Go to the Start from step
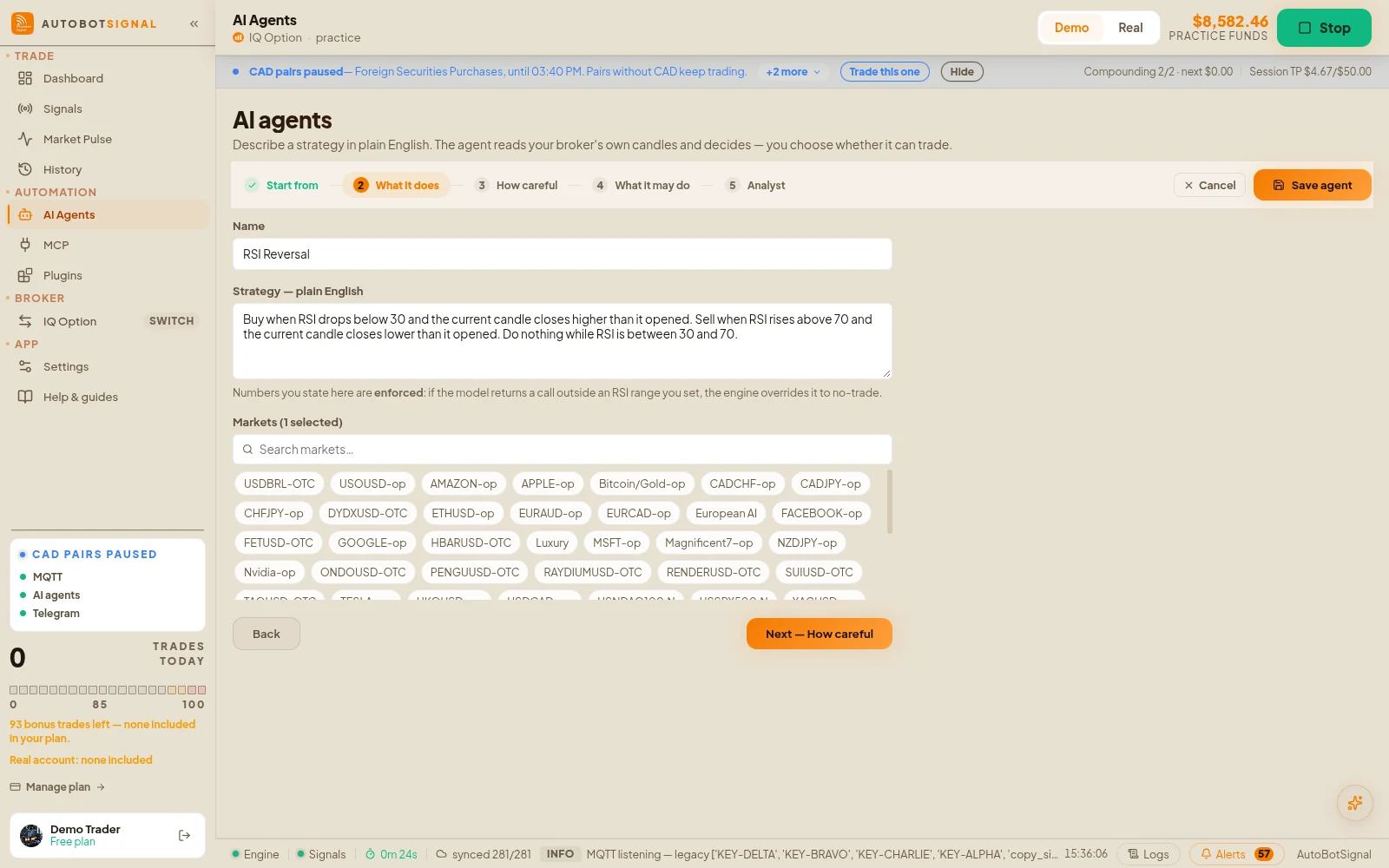The width and height of the screenshot is (1389, 868). pos(282,185)
